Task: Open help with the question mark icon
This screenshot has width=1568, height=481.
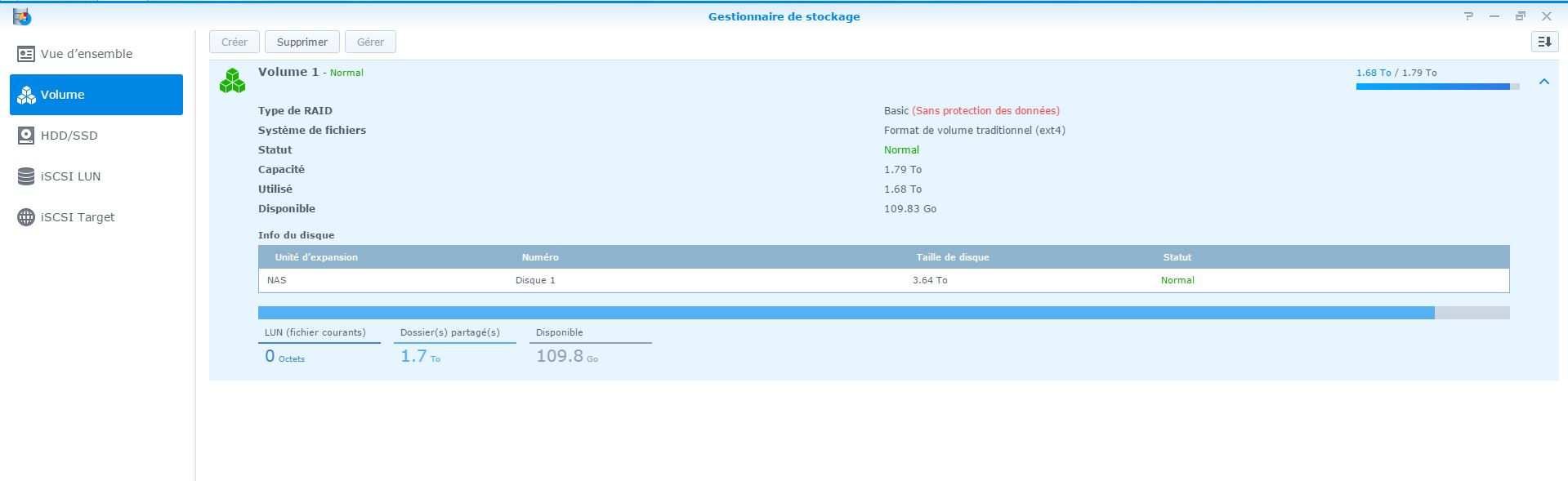Action: (x=1468, y=16)
